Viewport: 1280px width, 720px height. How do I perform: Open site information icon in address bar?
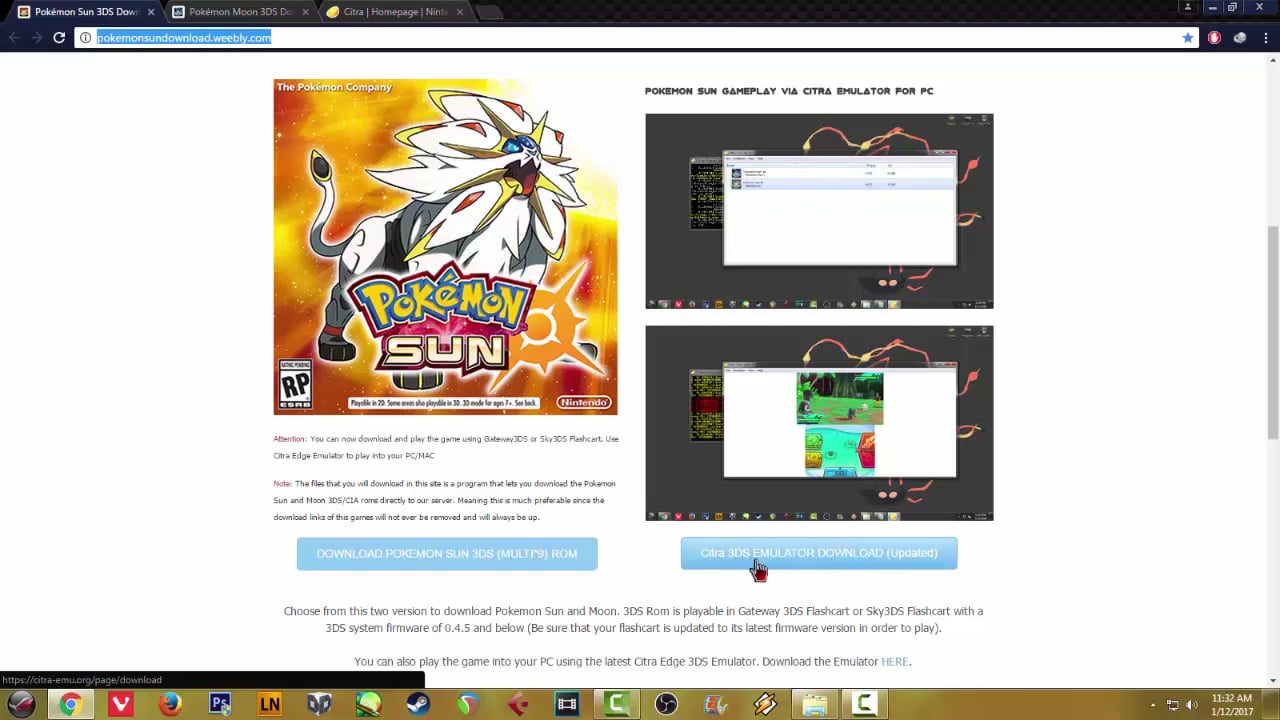pyautogui.click(x=86, y=37)
